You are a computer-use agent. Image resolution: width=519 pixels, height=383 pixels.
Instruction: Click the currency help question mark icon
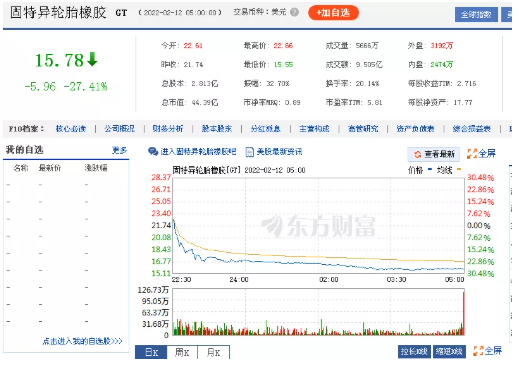click(x=294, y=12)
